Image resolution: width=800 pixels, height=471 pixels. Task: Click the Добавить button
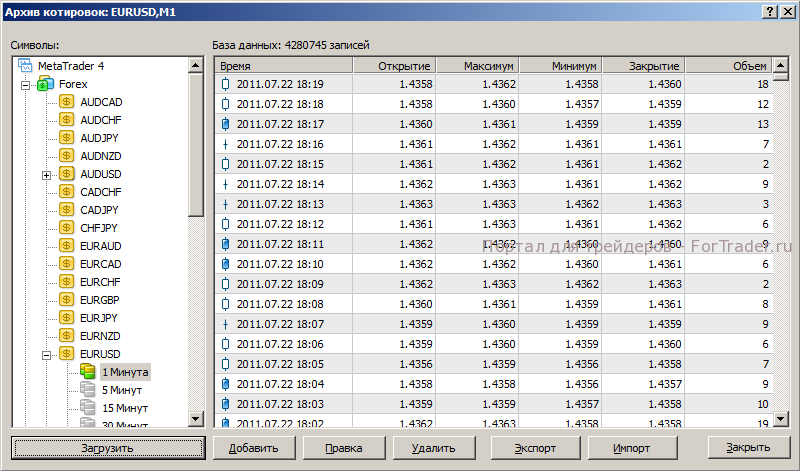(254, 448)
